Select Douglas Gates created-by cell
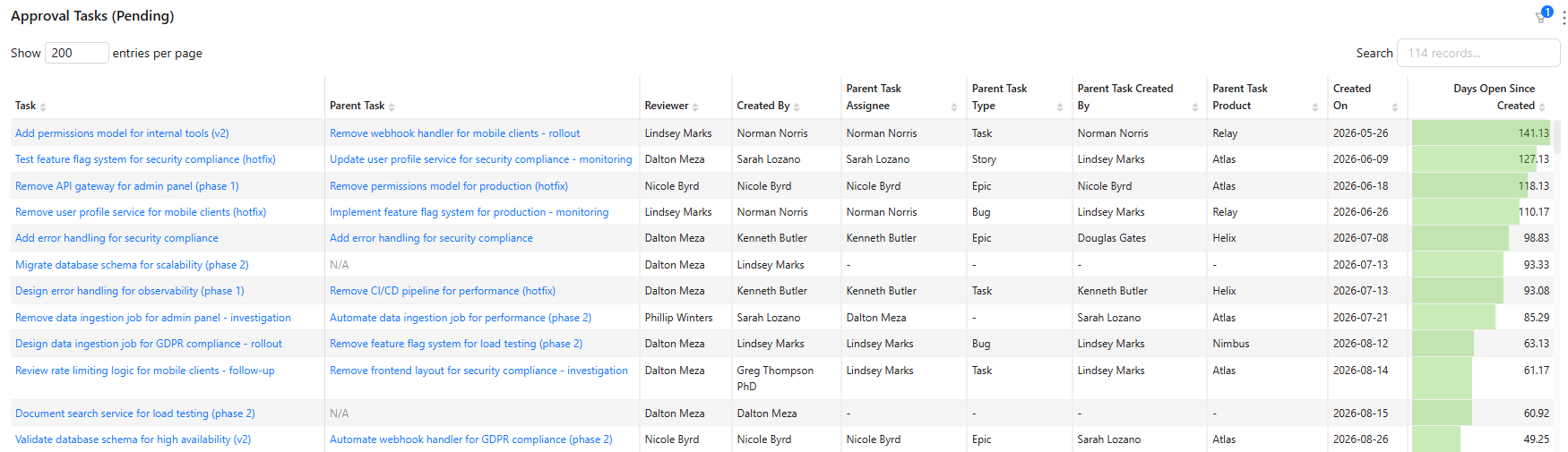1568x452 pixels. [x=1111, y=238]
